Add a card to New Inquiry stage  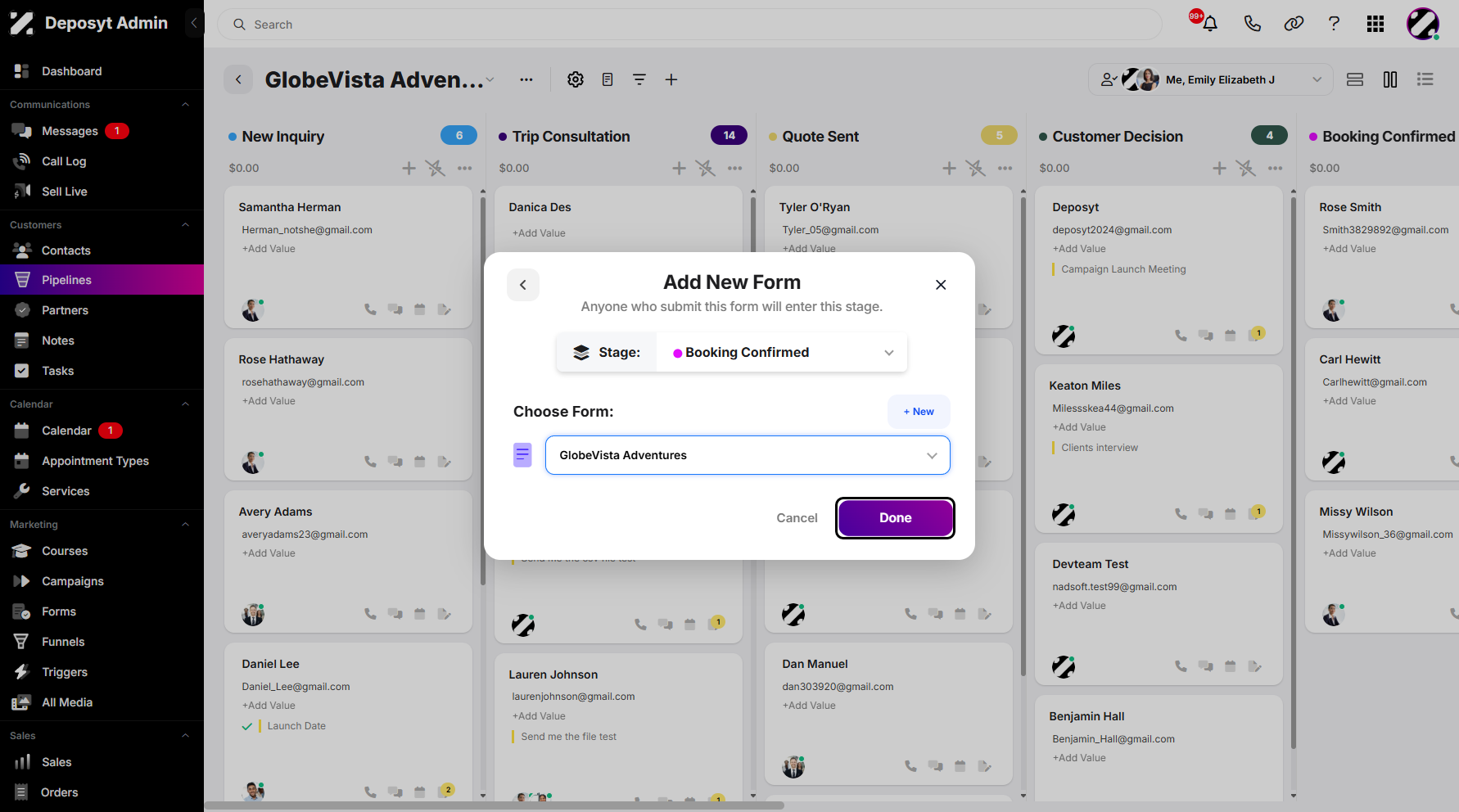(409, 168)
